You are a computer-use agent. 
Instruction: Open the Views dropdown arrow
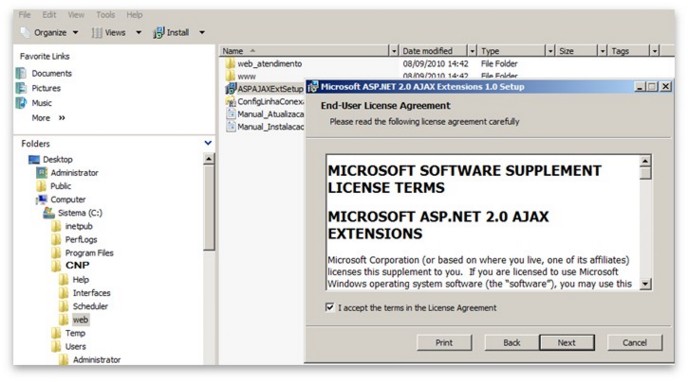pos(139,32)
